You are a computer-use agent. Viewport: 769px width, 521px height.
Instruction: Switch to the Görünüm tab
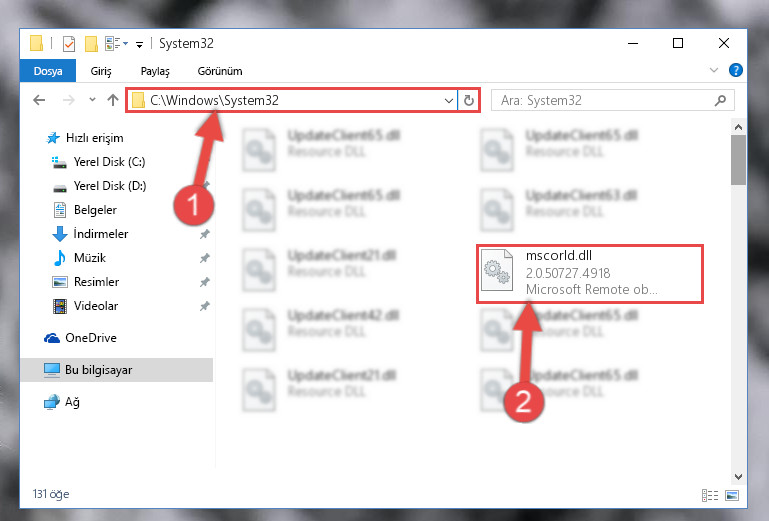220,71
